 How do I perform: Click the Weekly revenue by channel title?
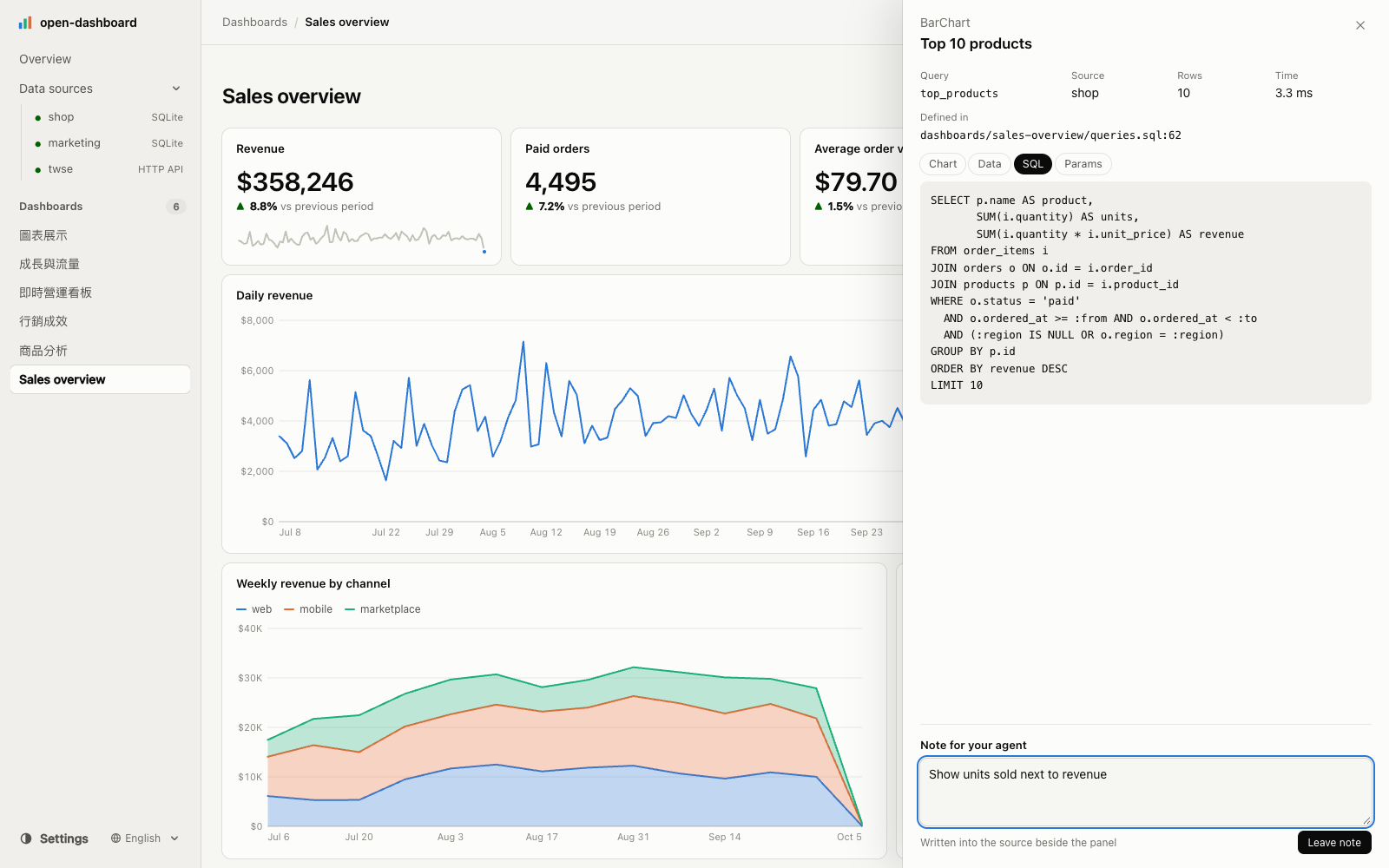pyautogui.click(x=313, y=583)
